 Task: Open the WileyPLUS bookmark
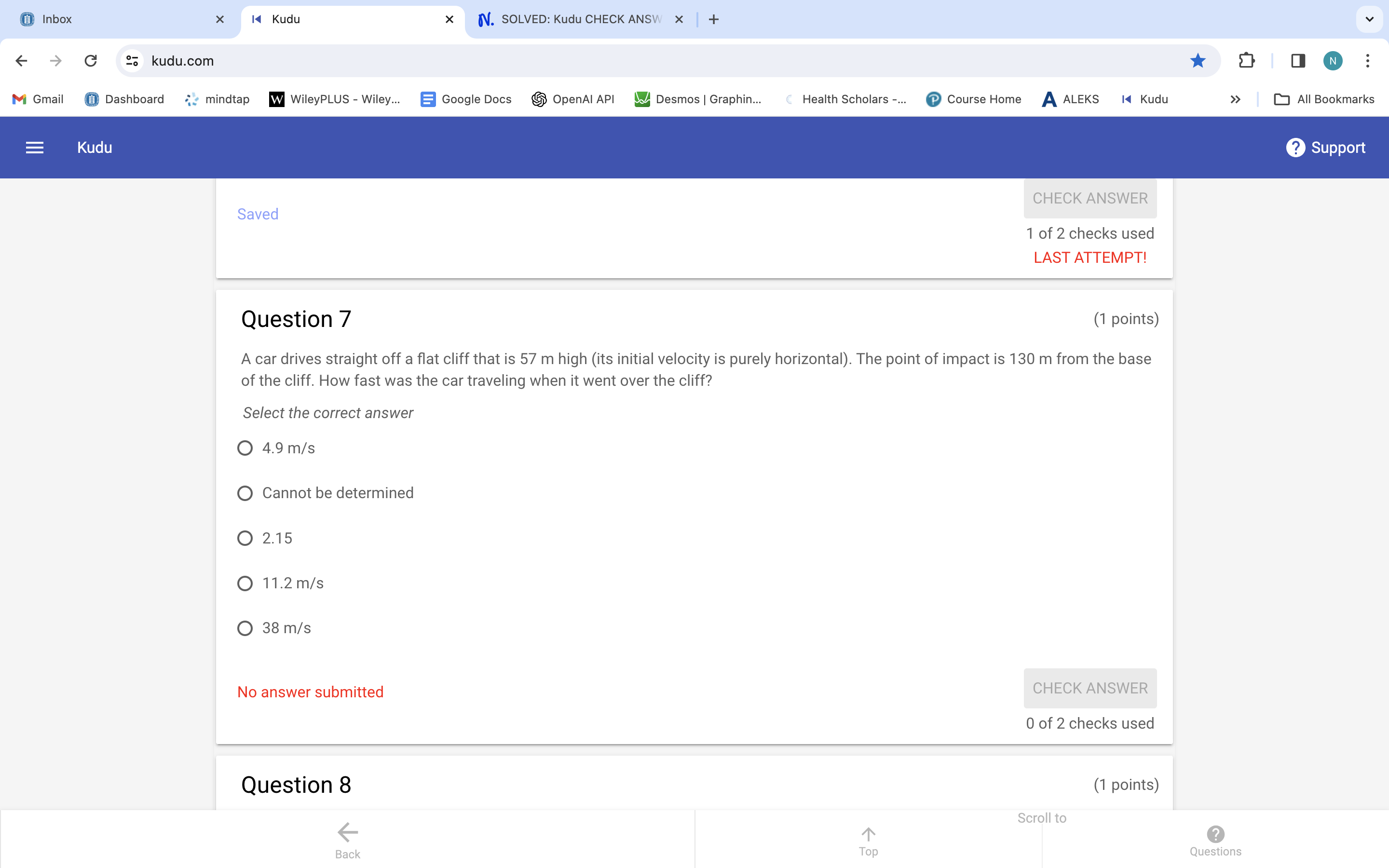point(335,99)
